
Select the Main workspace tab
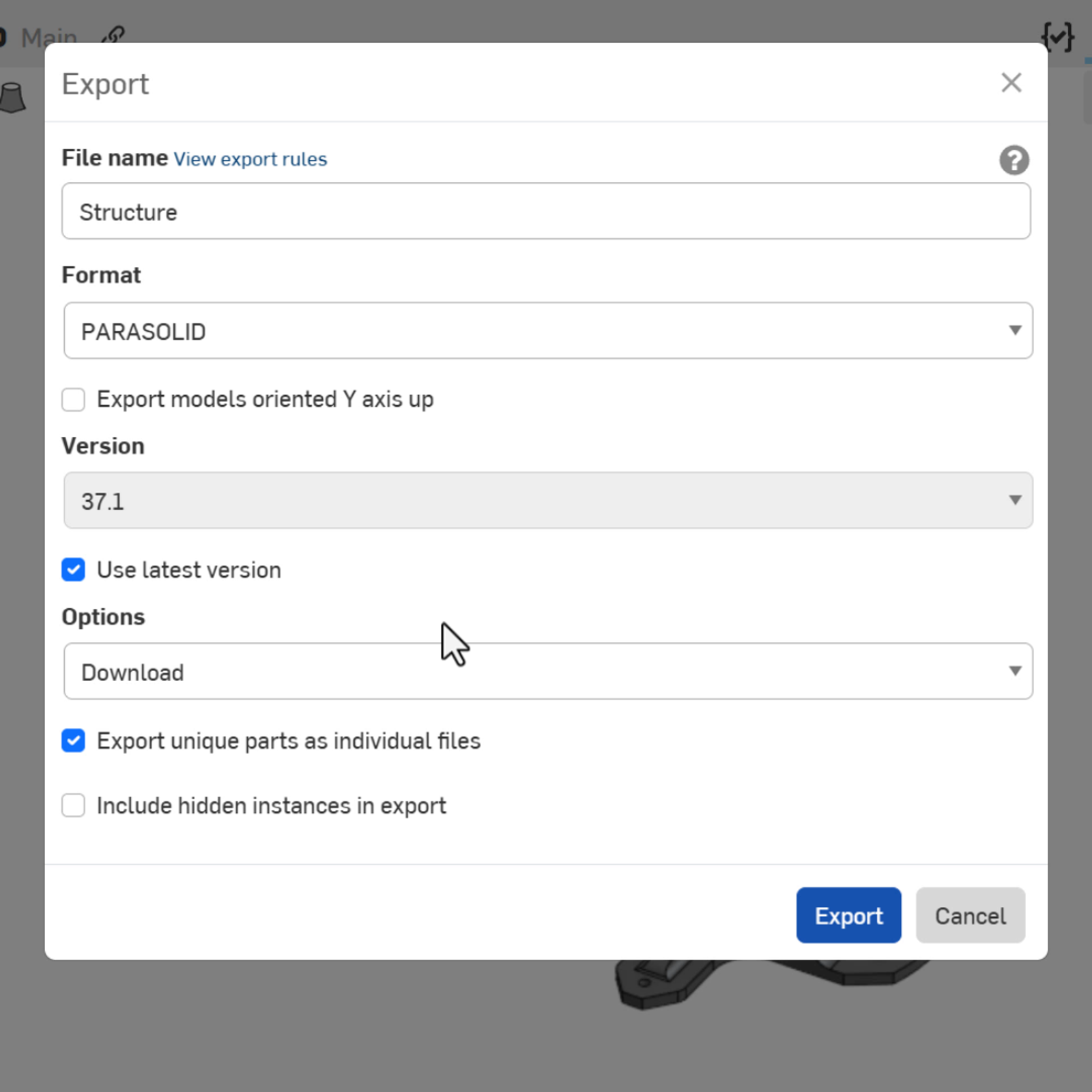point(49,38)
